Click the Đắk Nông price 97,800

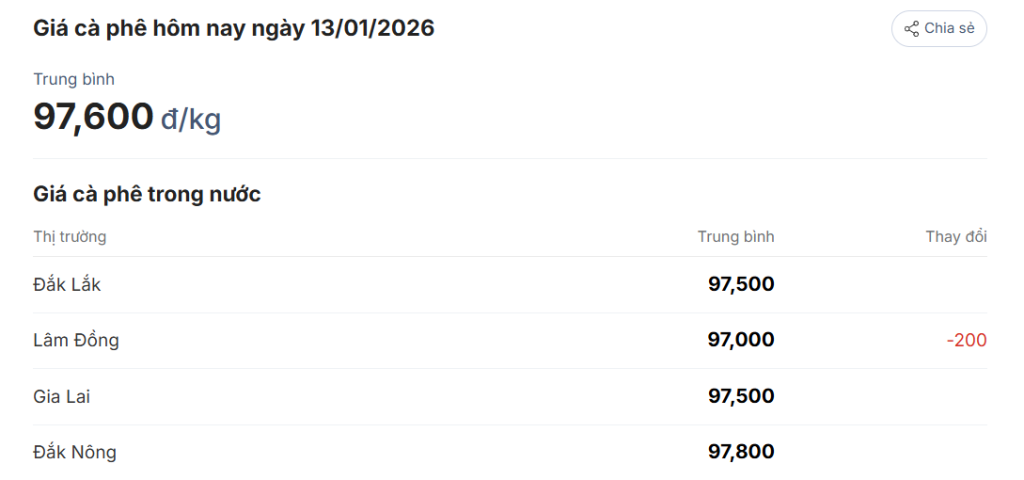[740, 453]
